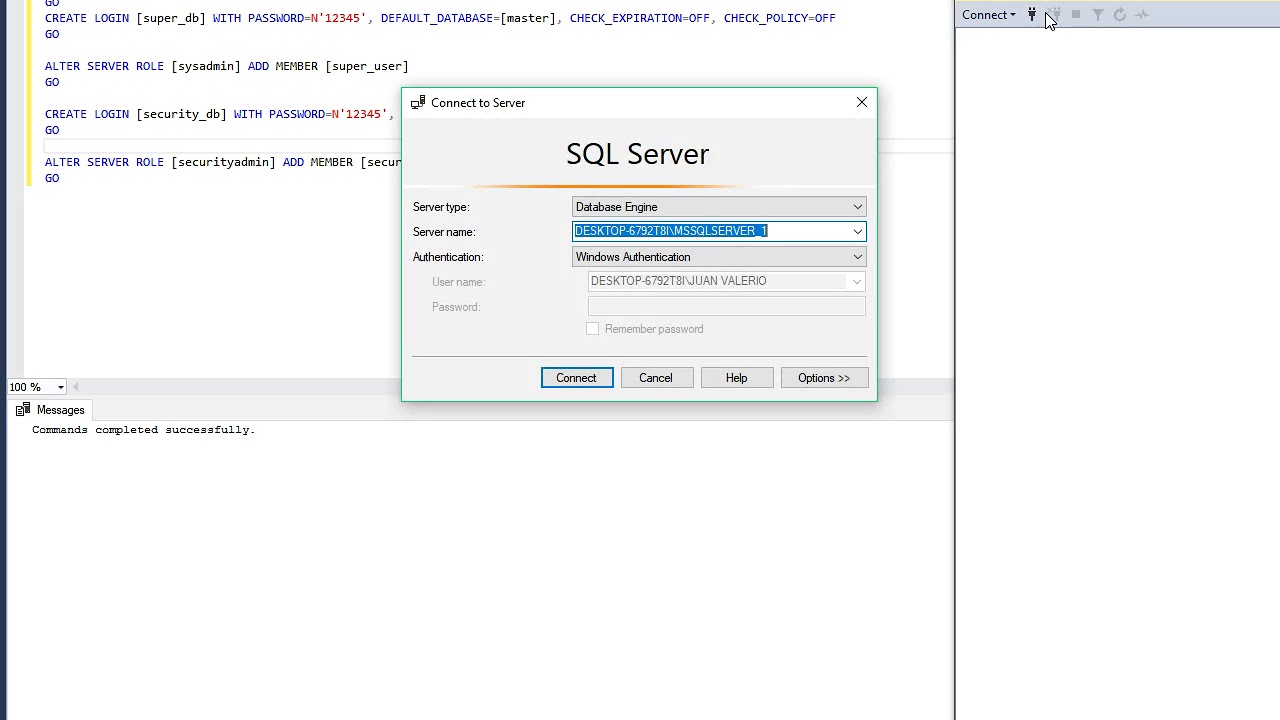Click the Cancel button
Viewport: 1280px width, 720px height.
[656, 378]
